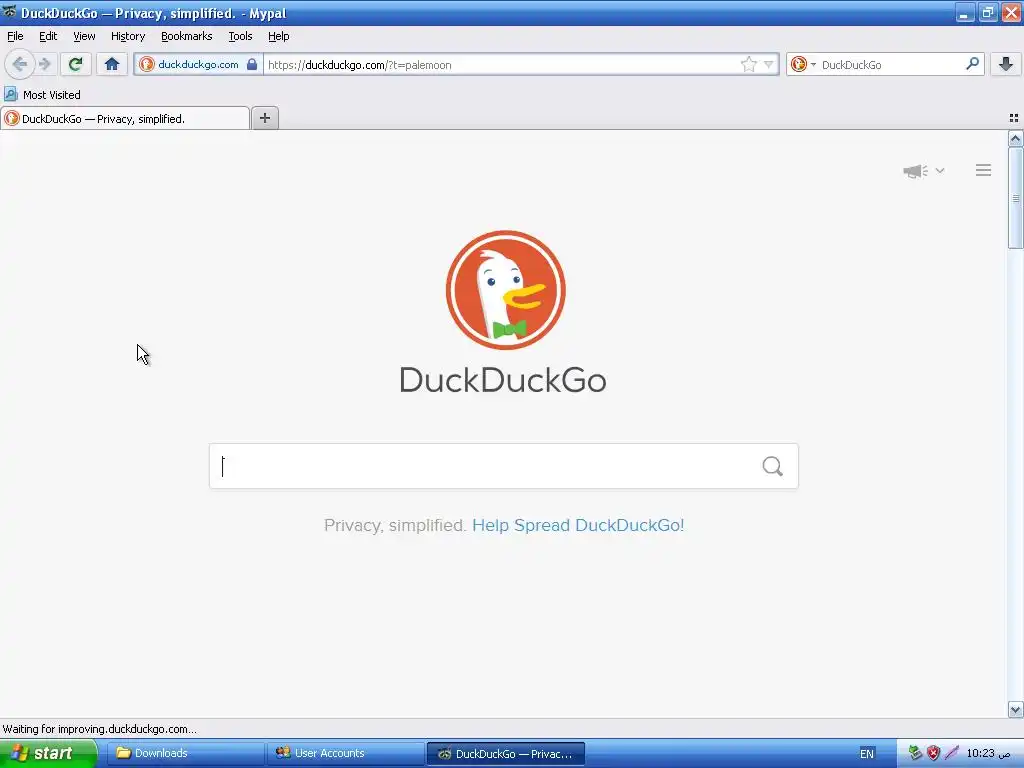The width and height of the screenshot is (1024, 768).
Task: Open the DuckDuckGo hamburger side menu
Action: (984, 170)
